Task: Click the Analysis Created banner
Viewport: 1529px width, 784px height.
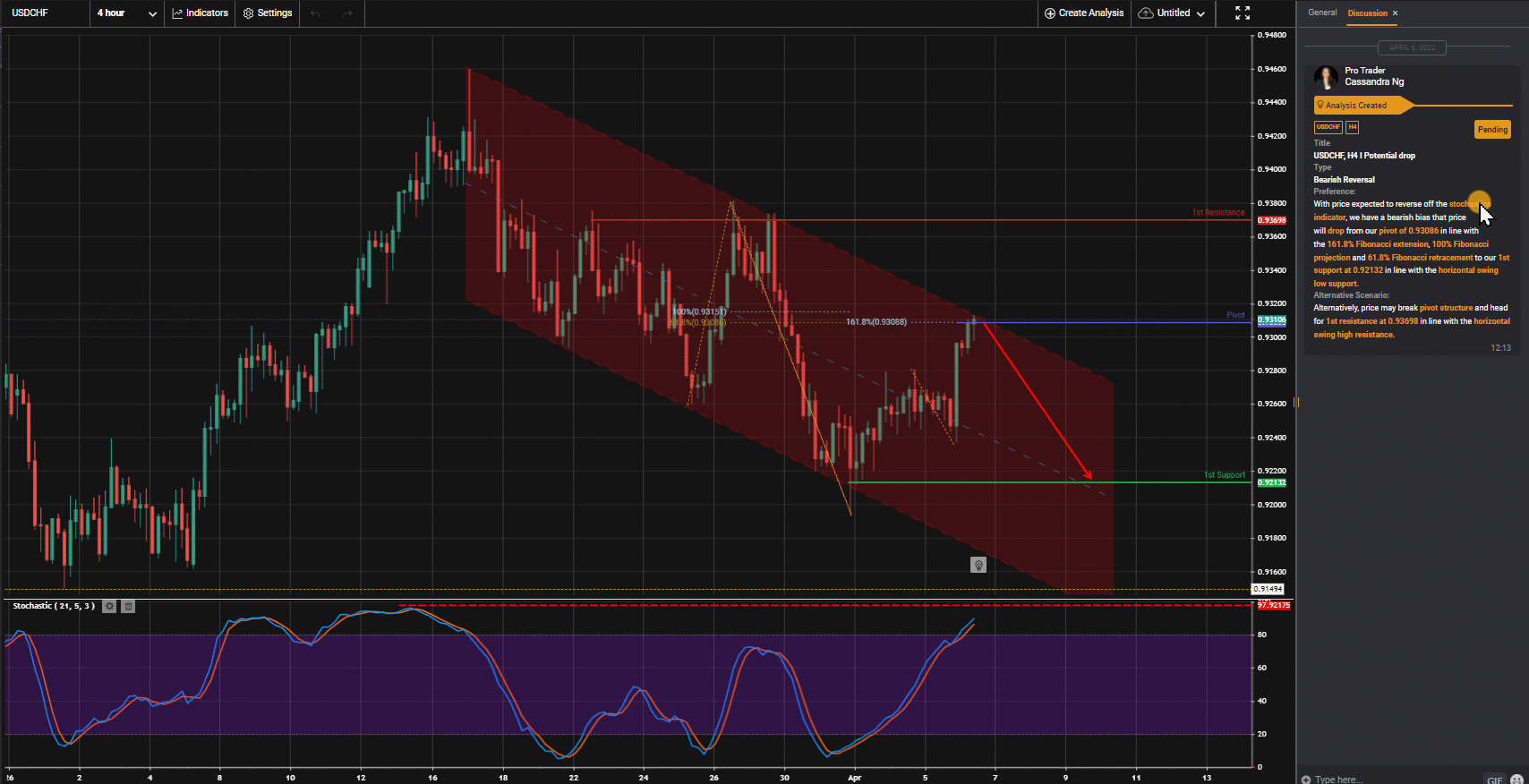Action: pyautogui.click(x=1363, y=106)
